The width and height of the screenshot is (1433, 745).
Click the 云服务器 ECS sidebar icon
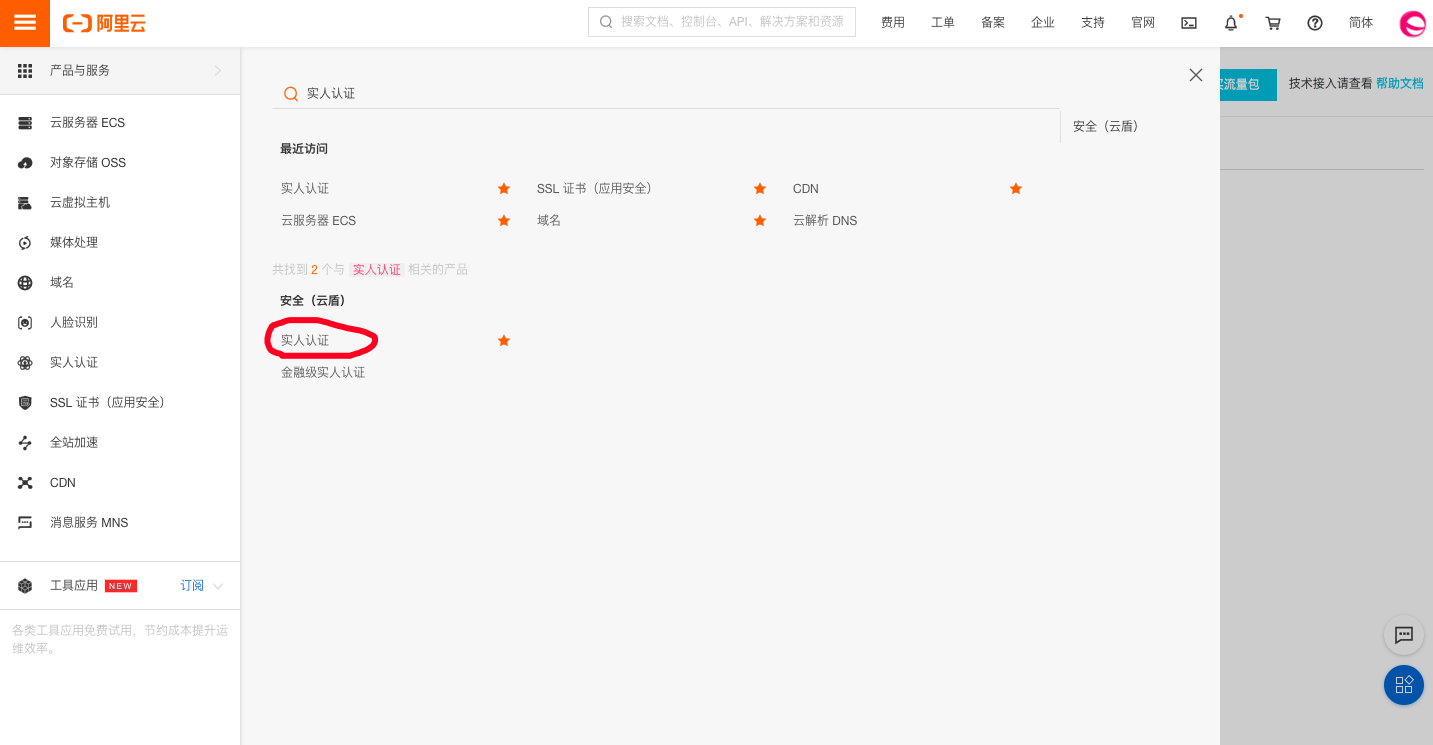pos(25,123)
